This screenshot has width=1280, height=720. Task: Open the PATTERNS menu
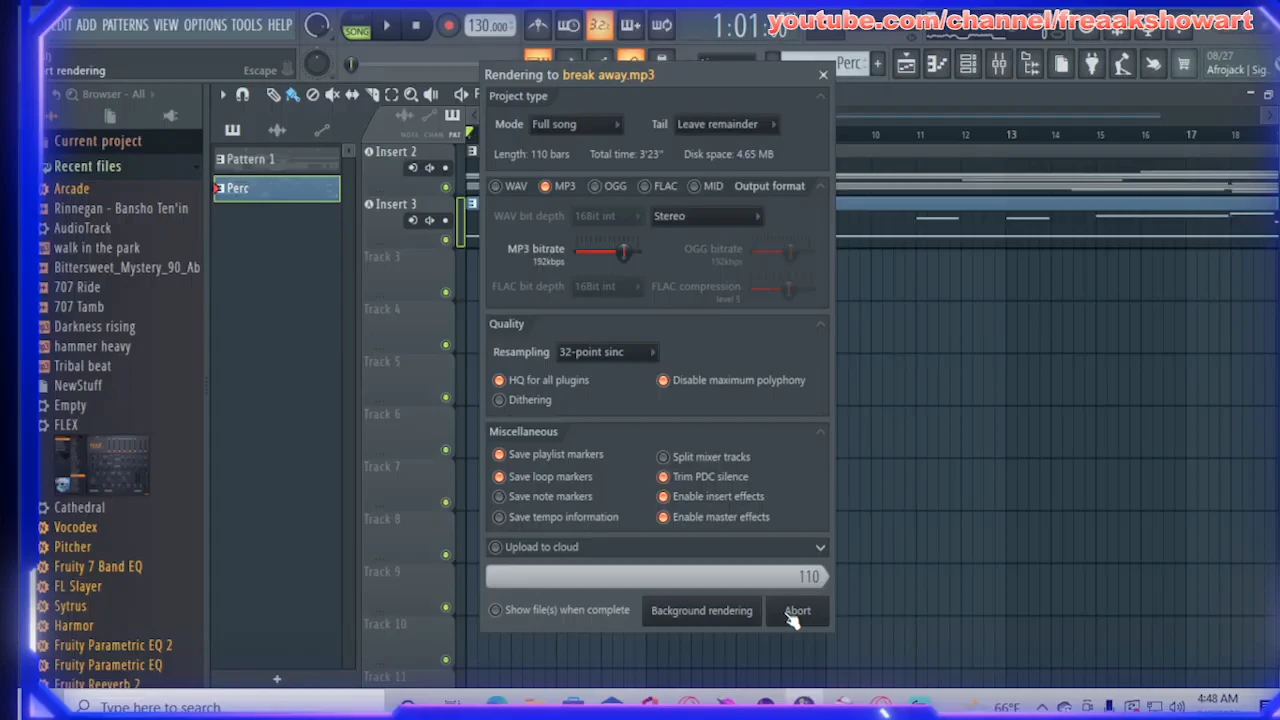[x=125, y=25]
